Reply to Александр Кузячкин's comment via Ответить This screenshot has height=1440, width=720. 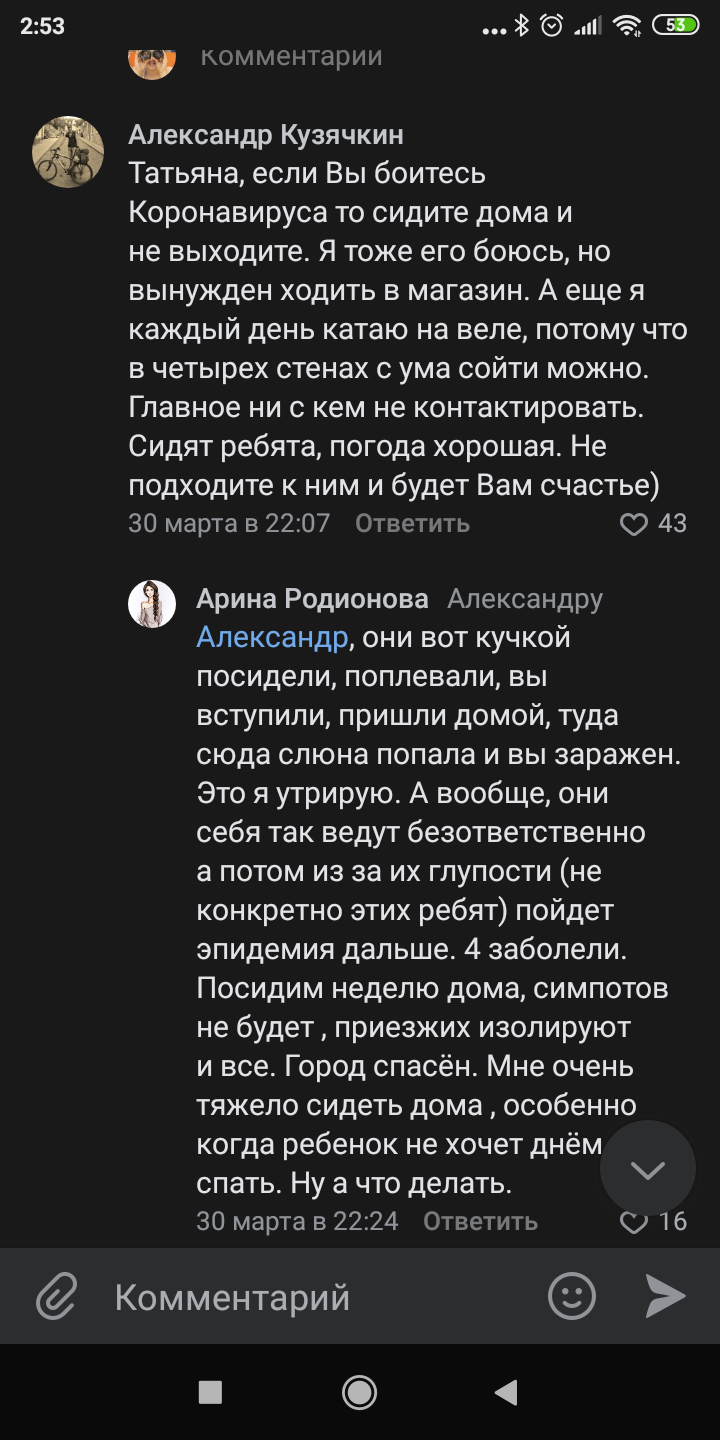pos(412,523)
